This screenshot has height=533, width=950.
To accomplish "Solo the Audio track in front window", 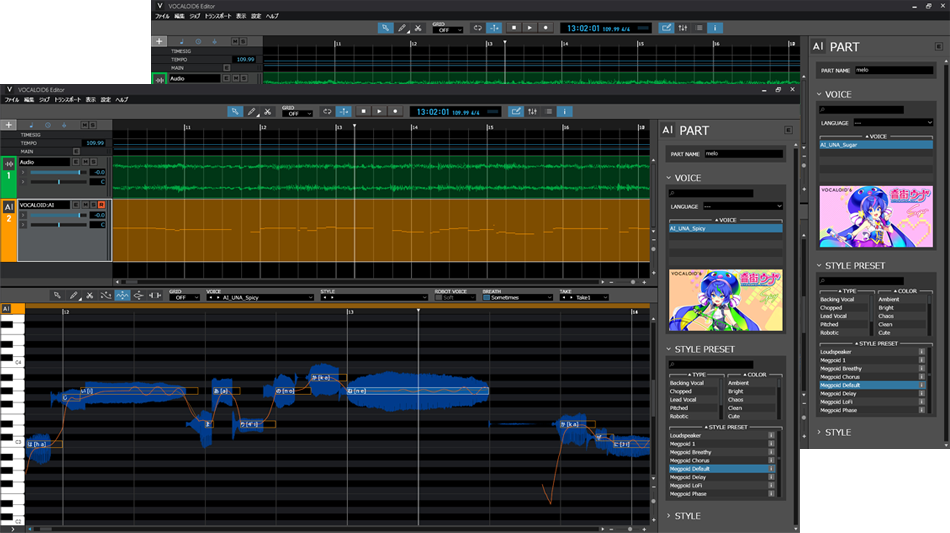I will [x=93, y=162].
